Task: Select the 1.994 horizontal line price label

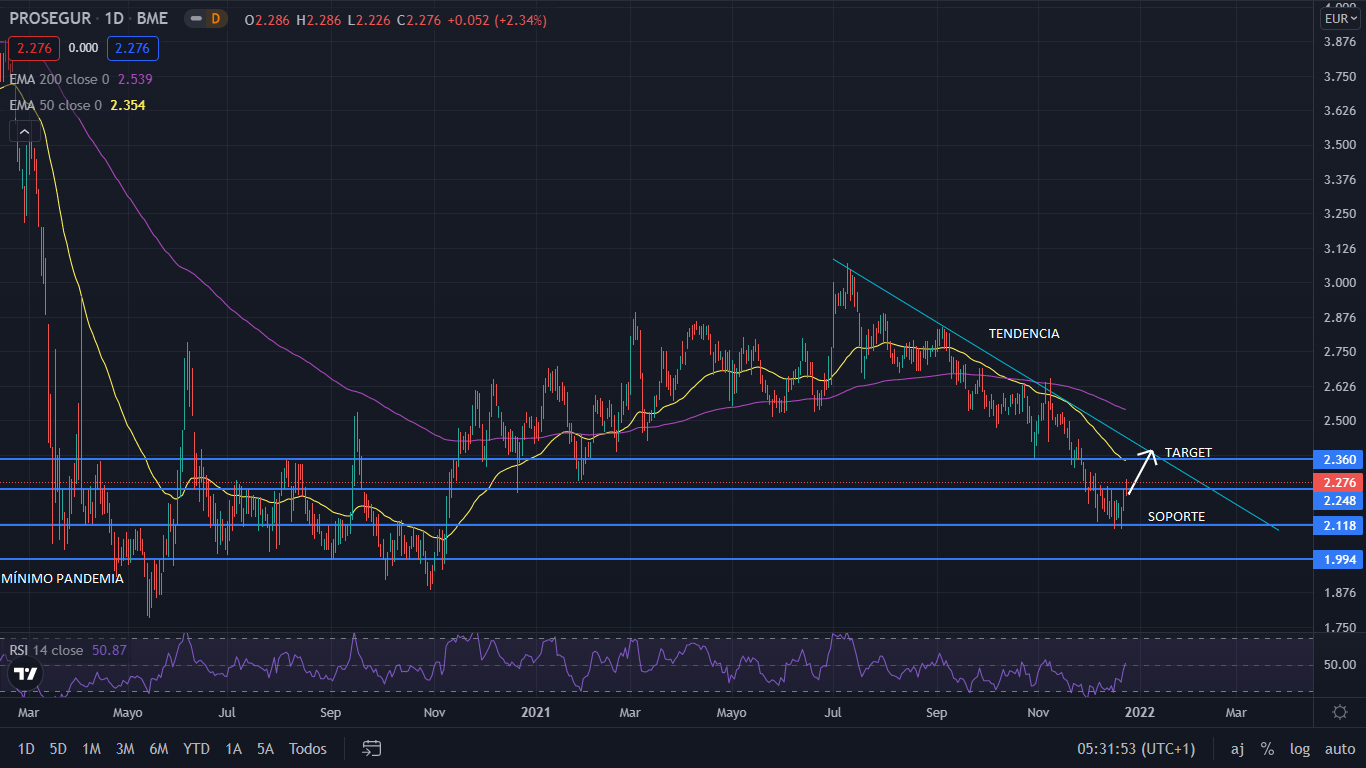Action: (1338, 559)
